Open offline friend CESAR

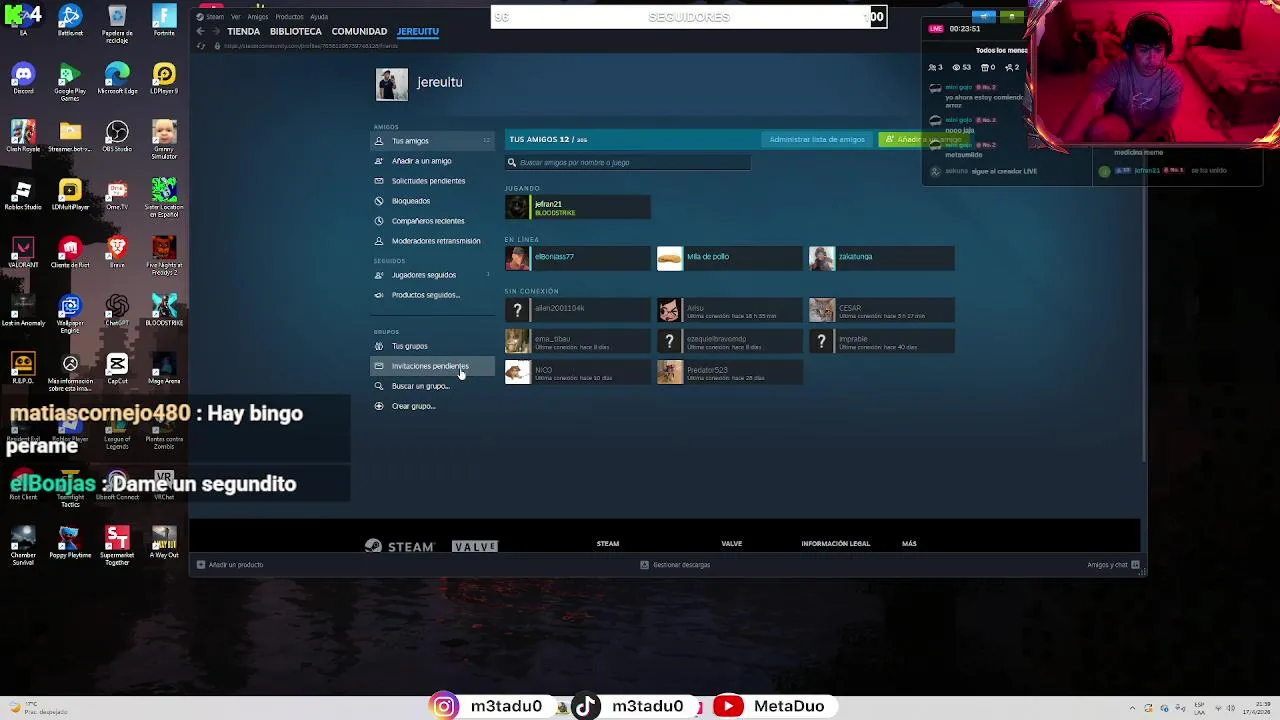(882, 311)
